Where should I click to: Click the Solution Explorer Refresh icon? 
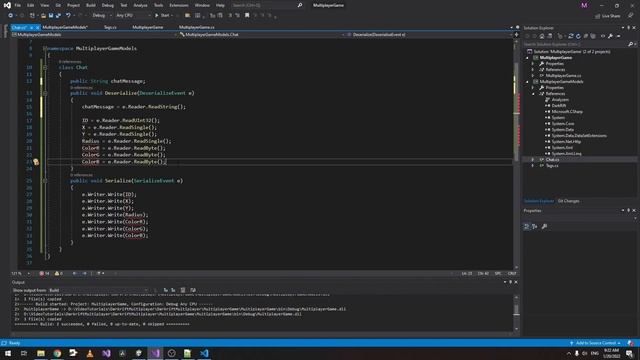578,36
